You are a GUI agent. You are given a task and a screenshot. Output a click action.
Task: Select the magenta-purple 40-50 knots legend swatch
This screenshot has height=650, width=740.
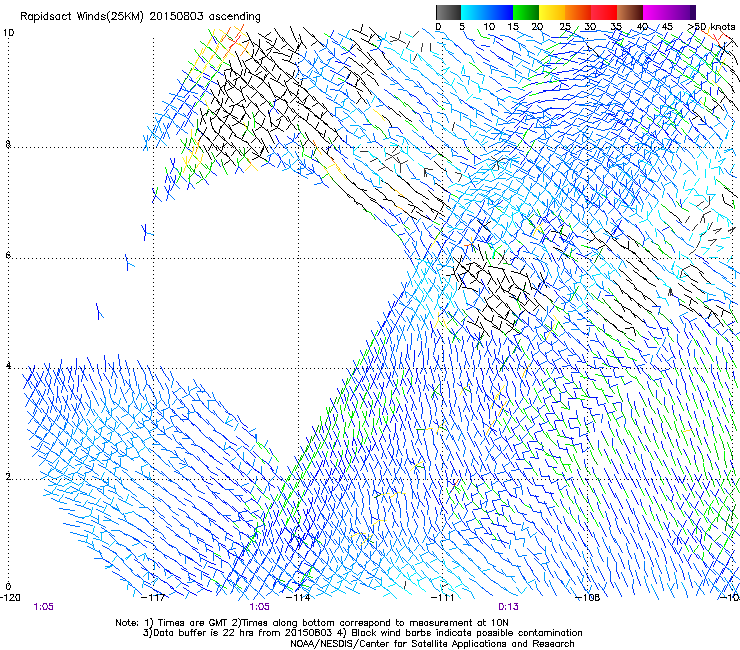point(669,12)
